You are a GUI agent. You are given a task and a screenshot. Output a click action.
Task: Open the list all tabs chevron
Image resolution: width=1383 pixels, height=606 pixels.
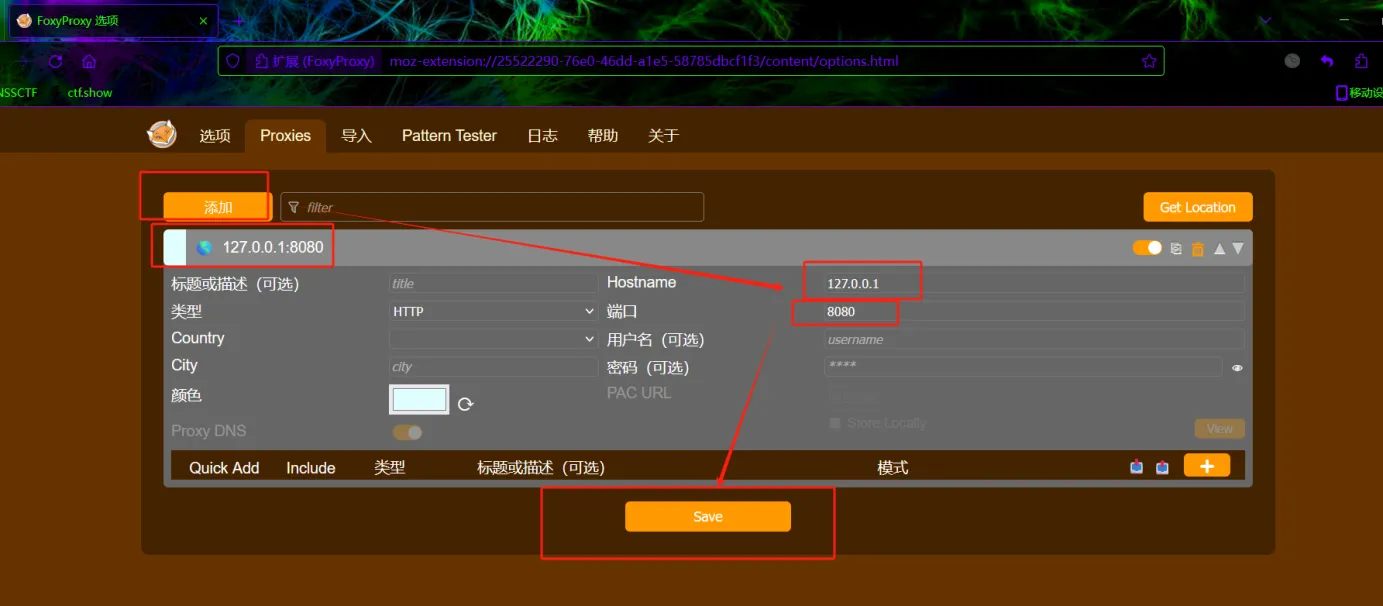coord(1265,20)
